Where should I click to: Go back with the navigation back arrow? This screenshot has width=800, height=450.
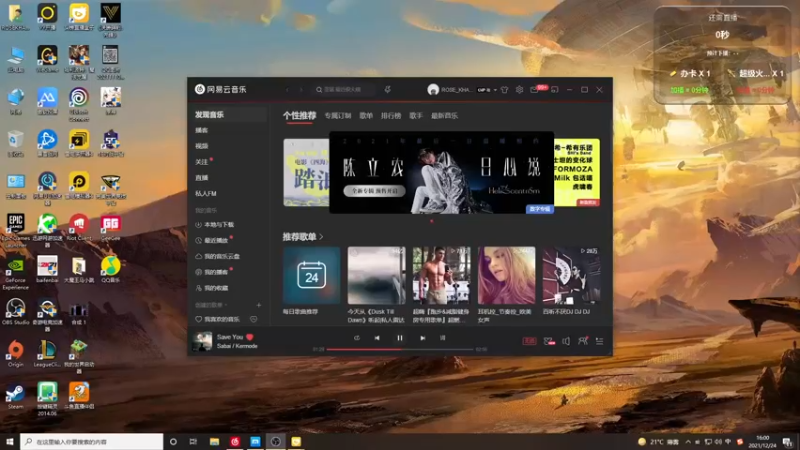(287, 89)
